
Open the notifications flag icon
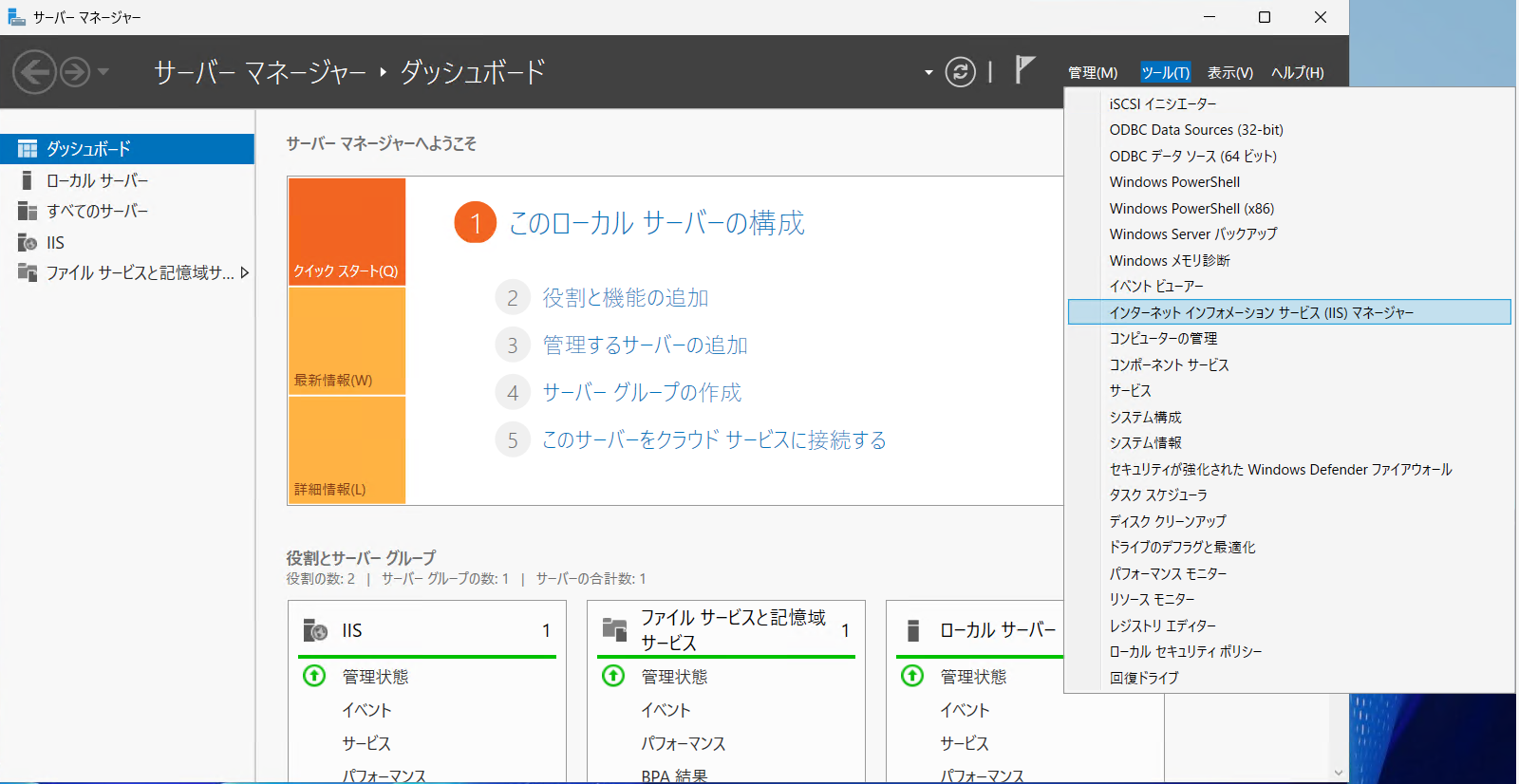[x=1023, y=70]
